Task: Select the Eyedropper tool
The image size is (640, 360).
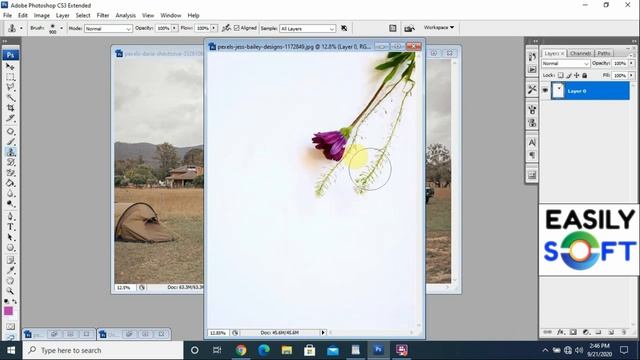Action: click(10, 271)
